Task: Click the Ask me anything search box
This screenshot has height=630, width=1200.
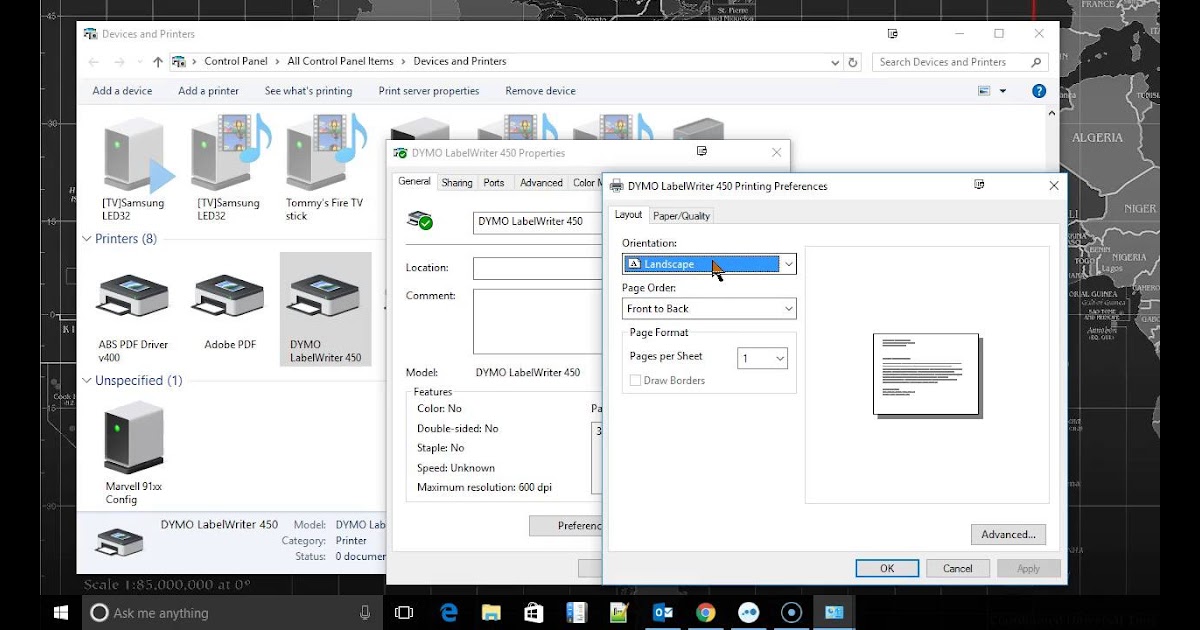Action: 233,613
